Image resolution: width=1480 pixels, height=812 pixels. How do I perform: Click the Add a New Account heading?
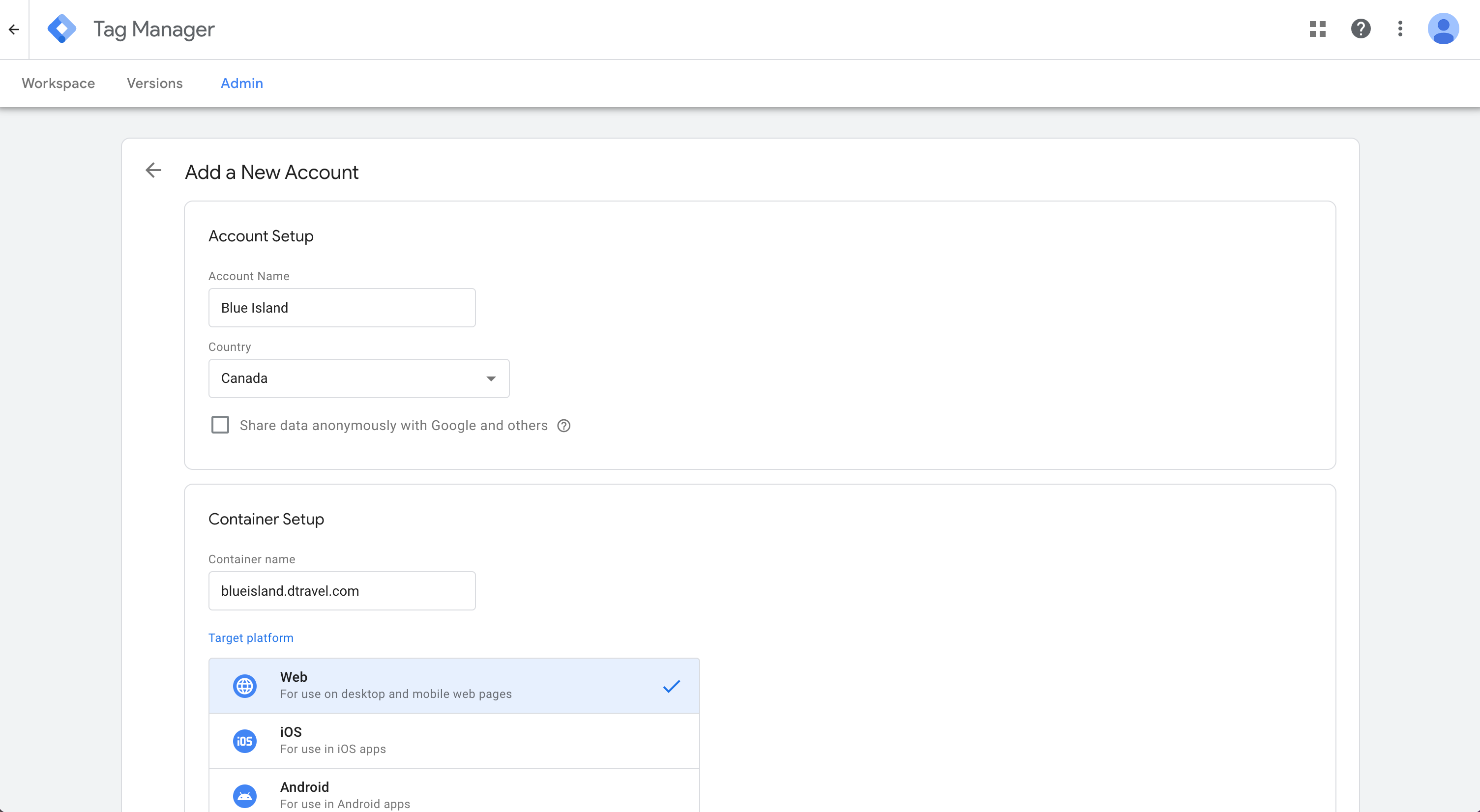(272, 172)
